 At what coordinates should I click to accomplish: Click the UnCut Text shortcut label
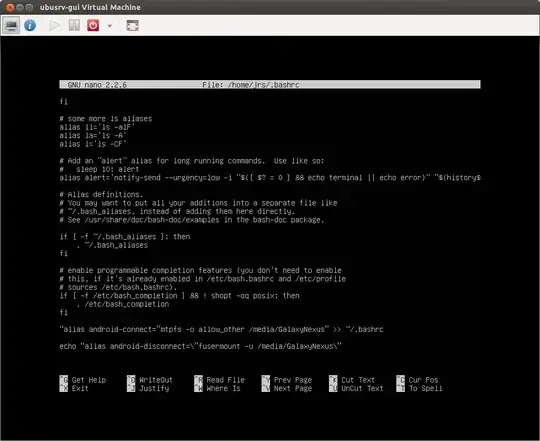tap(362, 388)
